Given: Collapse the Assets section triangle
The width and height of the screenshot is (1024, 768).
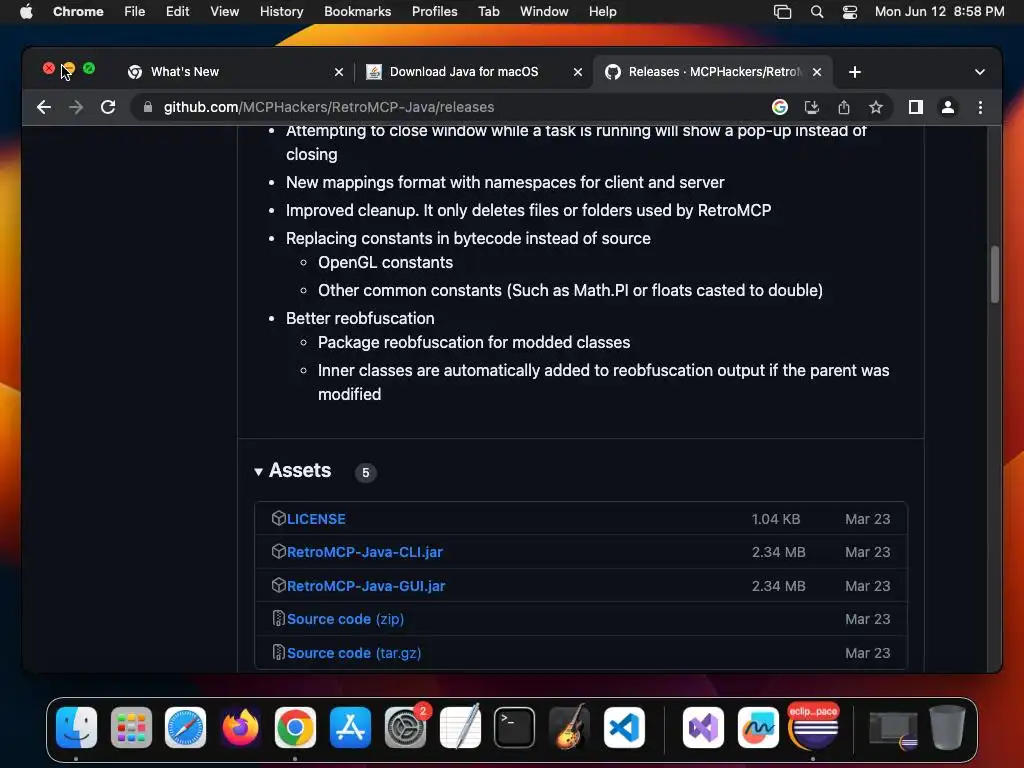Looking at the screenshot, I should (x=259, y=472).
